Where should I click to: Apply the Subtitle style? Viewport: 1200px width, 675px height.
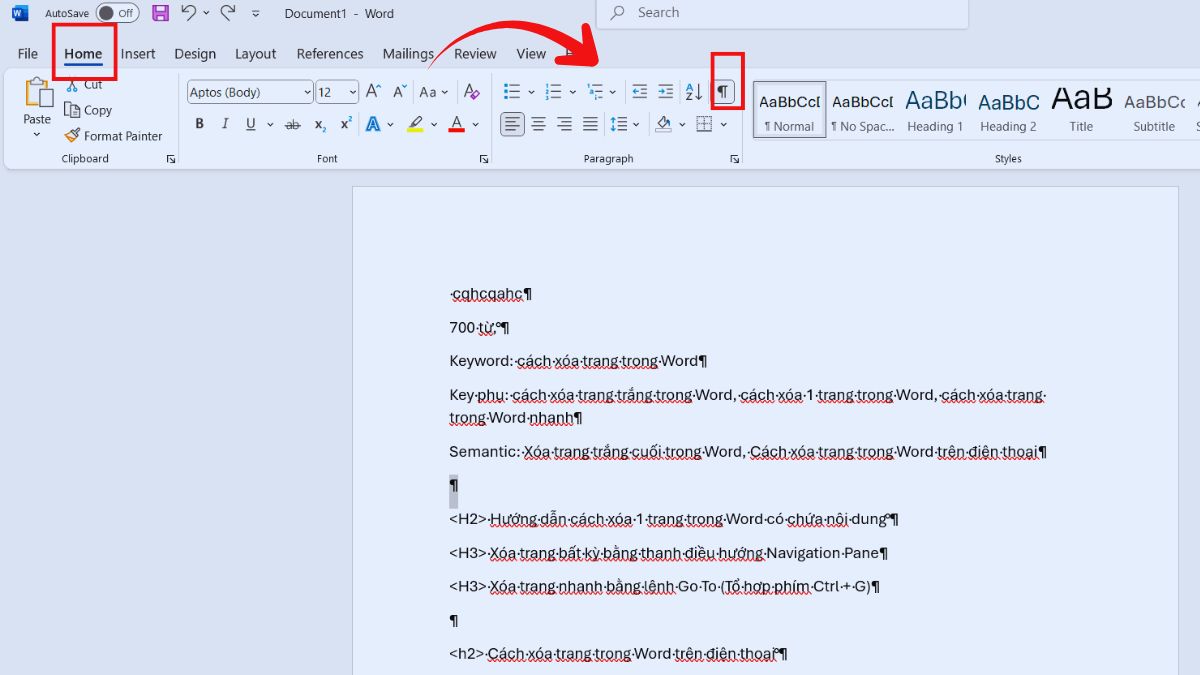[x=1154, y=109]
